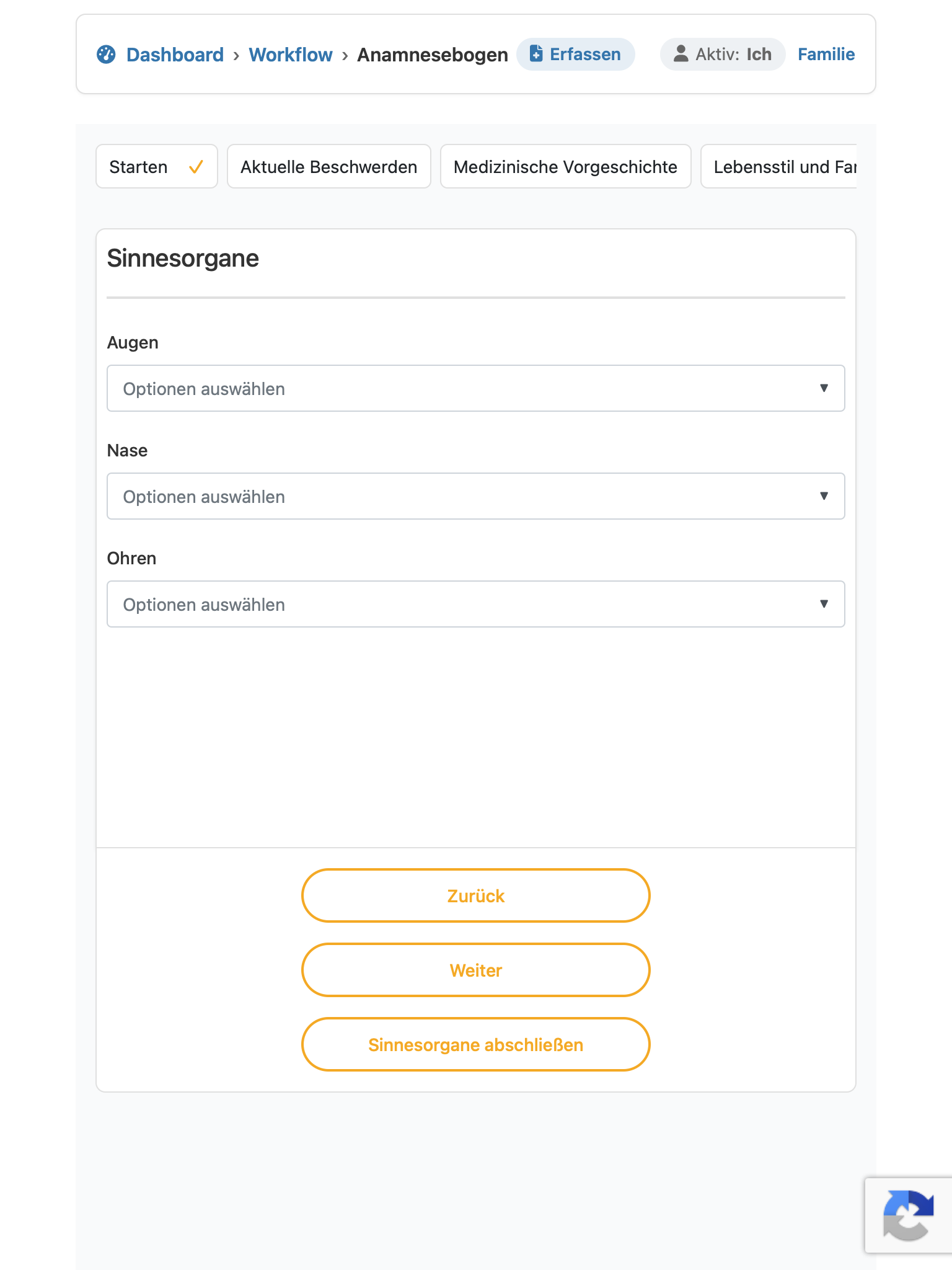
Task: Open the Nase Optionen auswählen field
Action: (476, 496)
